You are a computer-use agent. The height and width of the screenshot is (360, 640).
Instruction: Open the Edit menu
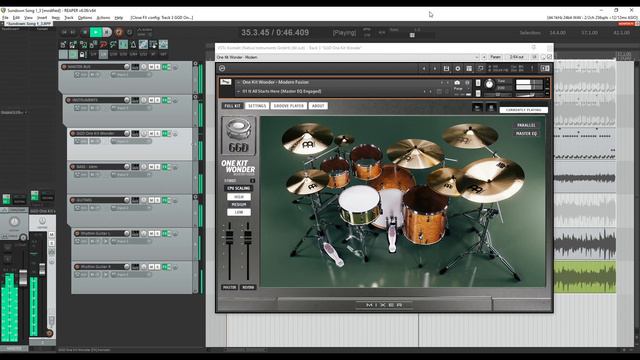coord(16,18)
